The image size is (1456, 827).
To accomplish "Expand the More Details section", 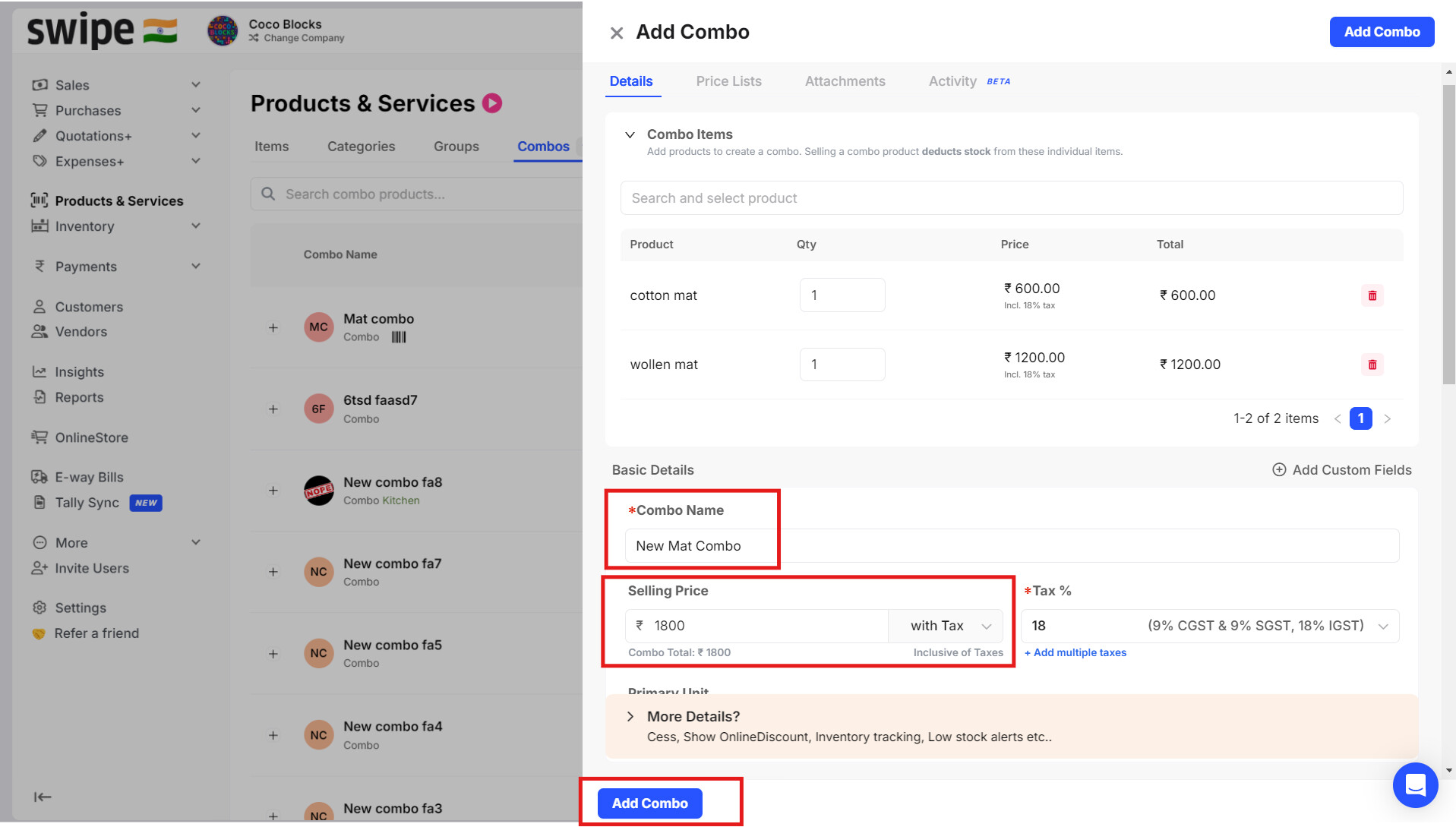I will 630,717.
